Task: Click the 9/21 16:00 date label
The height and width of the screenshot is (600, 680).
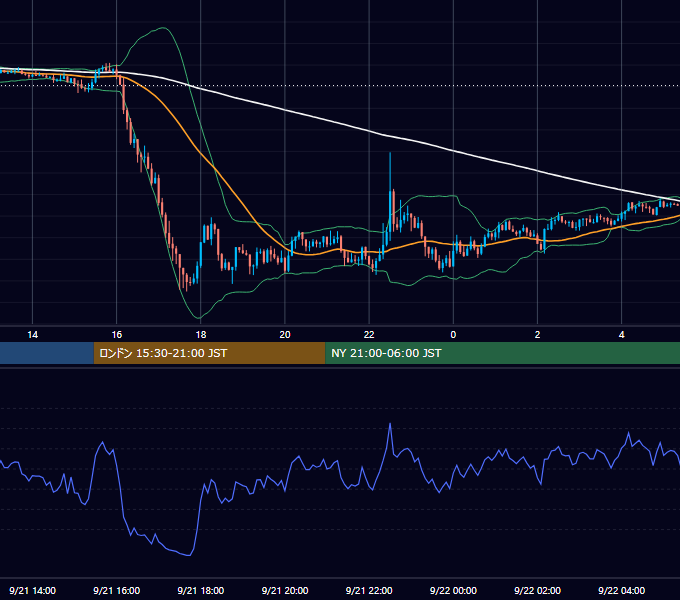Action: 117,590
